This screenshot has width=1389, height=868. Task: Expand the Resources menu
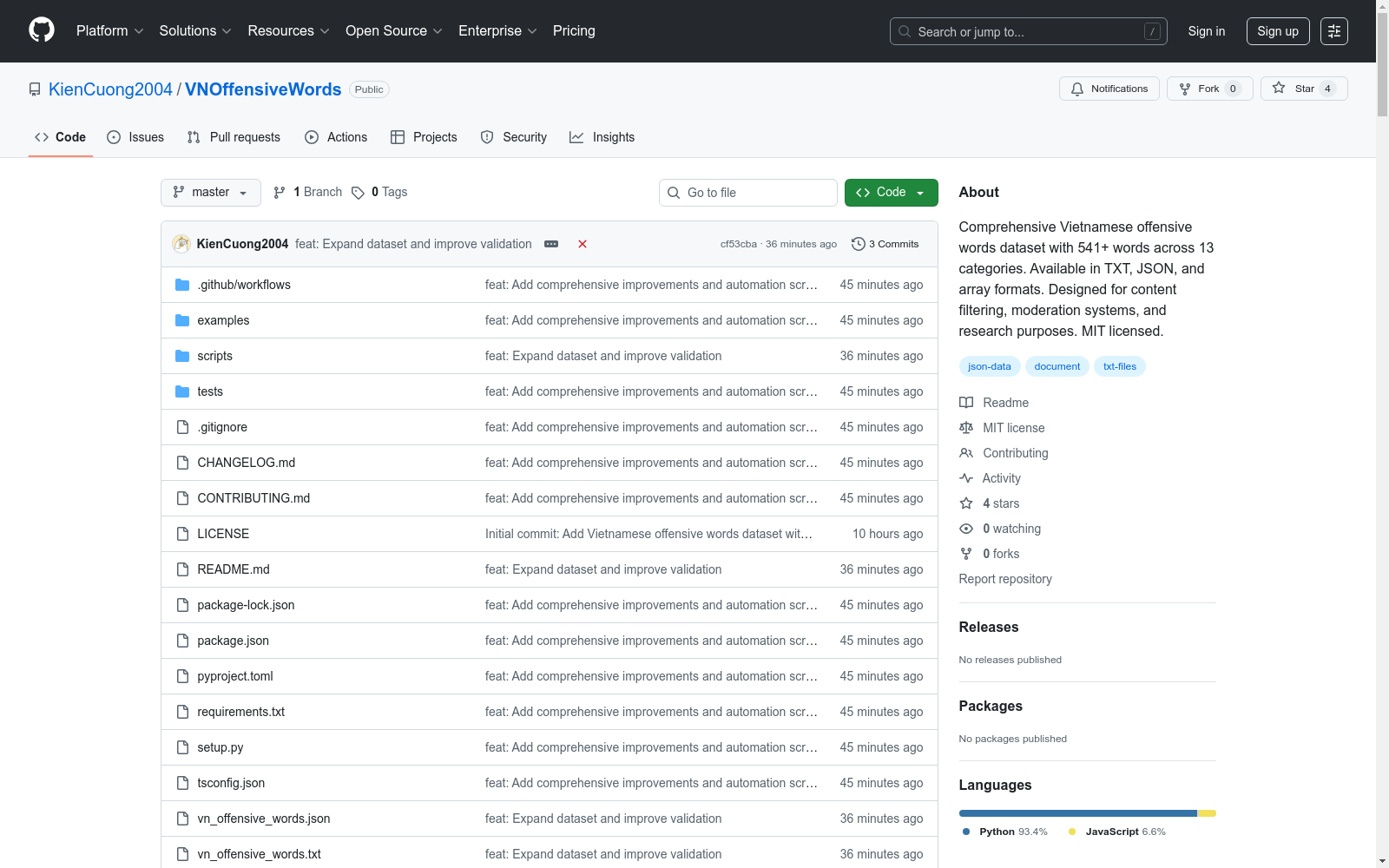pos(288,31)
